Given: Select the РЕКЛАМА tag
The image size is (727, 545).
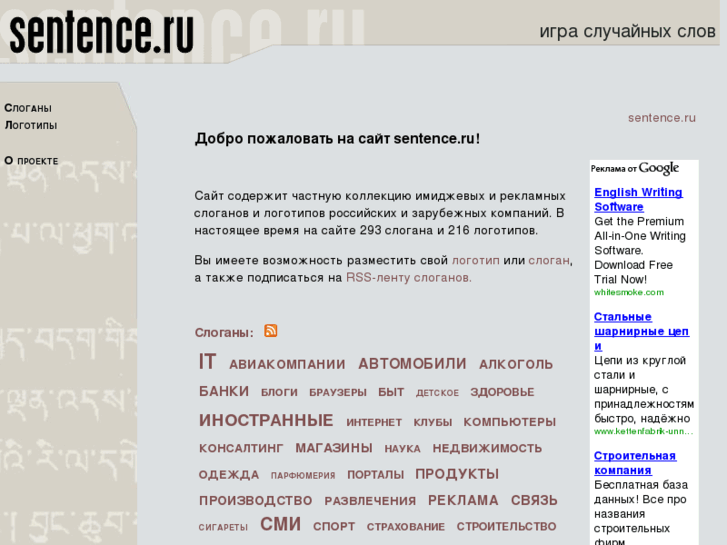Looking at the screenshot, I should (x=463, y=500).
